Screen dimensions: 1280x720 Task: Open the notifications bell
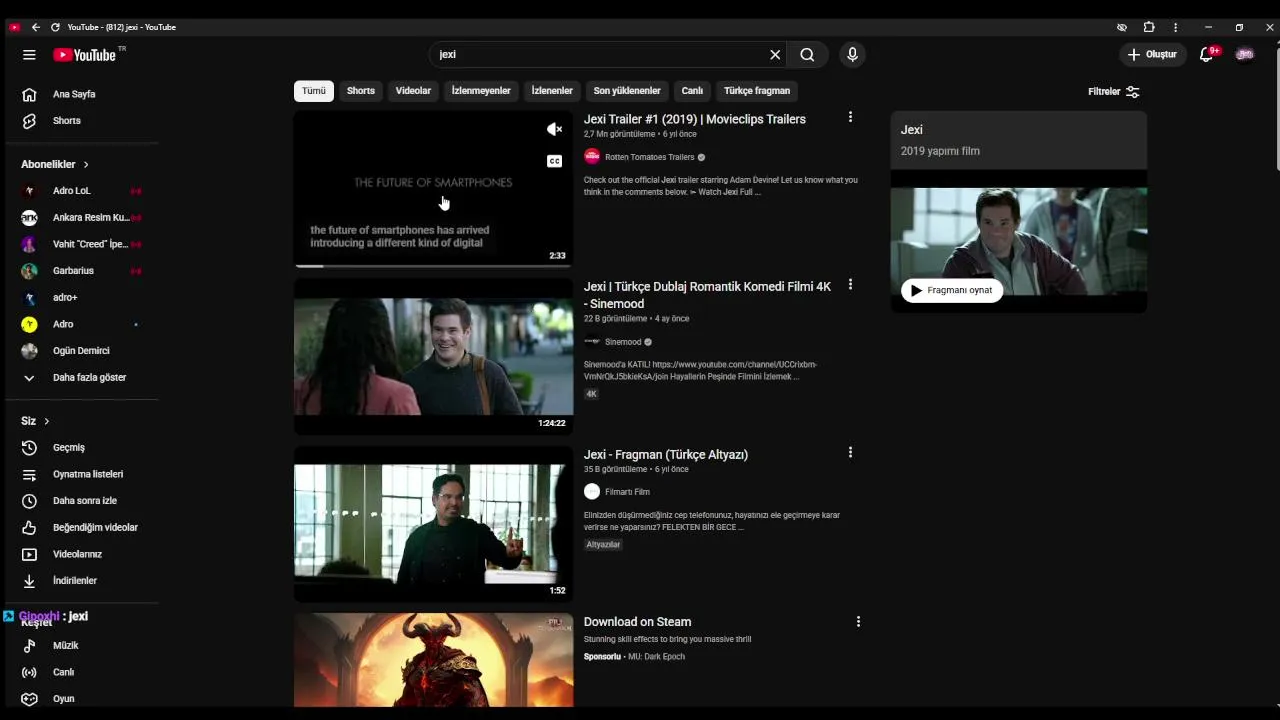pos(1207,54)
